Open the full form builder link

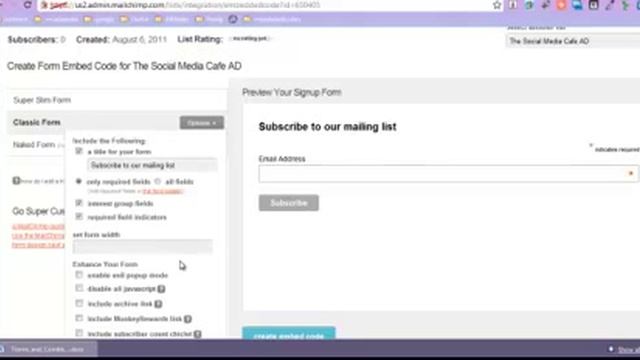162,191
